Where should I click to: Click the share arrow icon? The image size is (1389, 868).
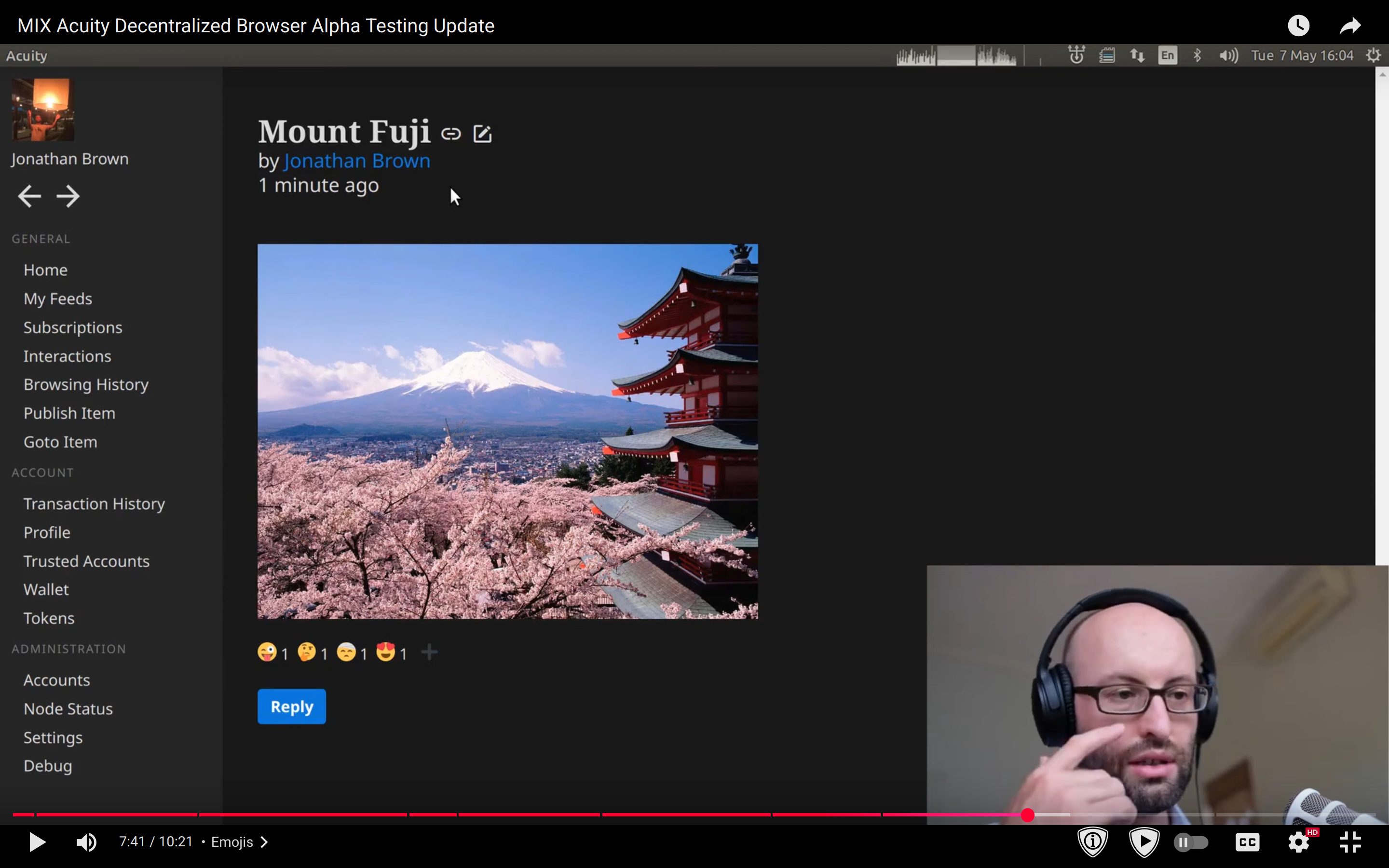[x=1350, y=25]
